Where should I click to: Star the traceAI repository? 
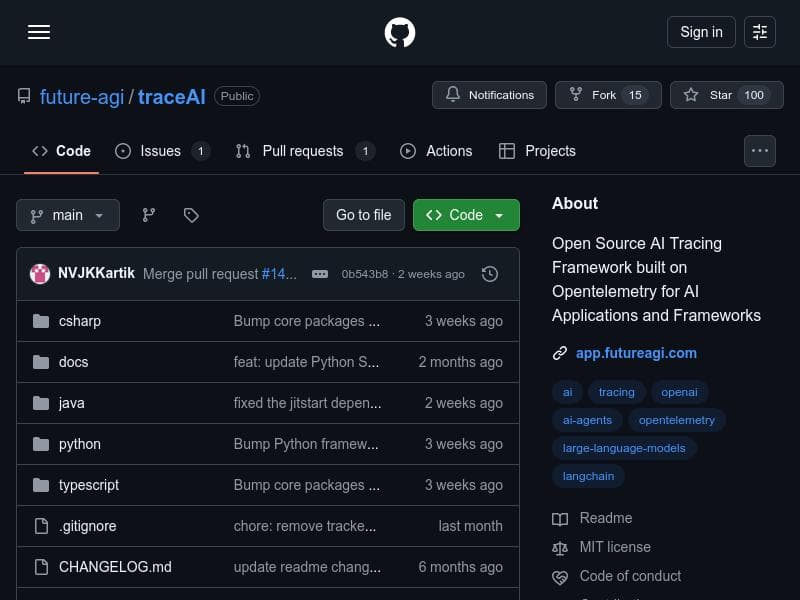click(x=723, y=95)
